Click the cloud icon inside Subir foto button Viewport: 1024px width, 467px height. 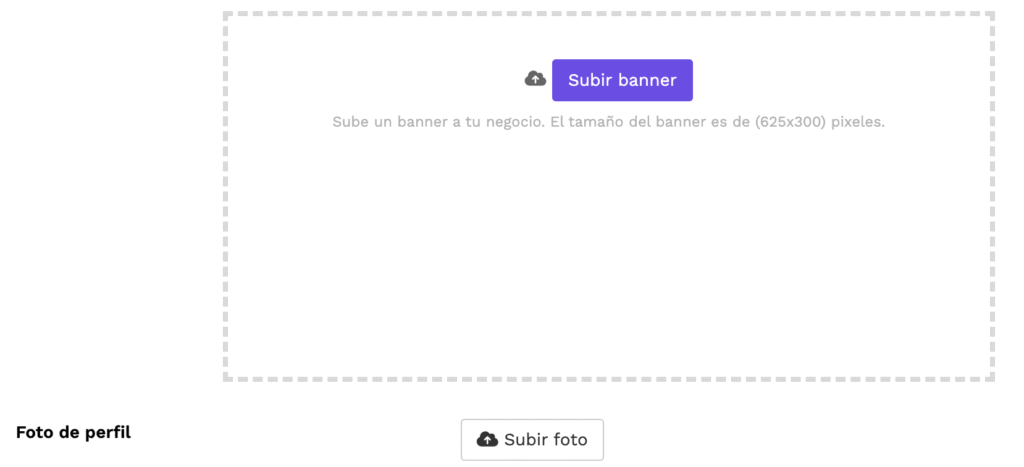[x=487, y=440]
